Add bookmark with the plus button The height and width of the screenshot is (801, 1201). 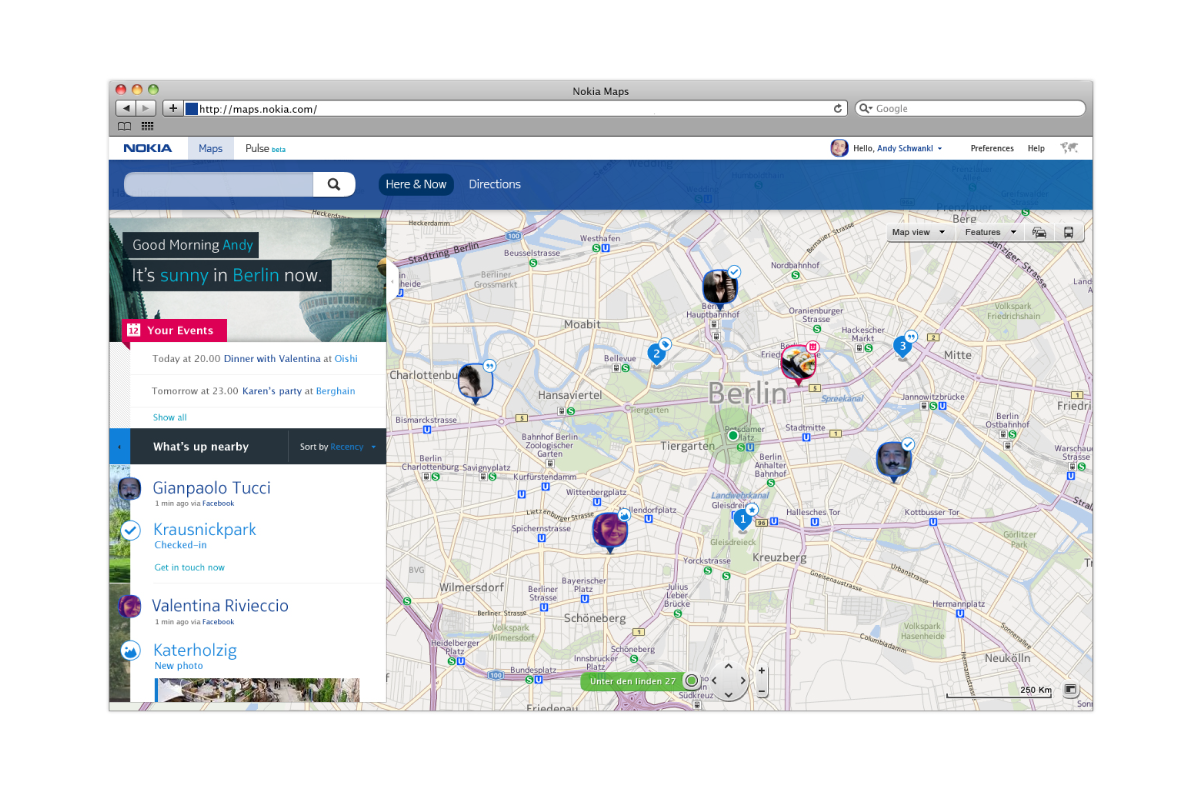(x=173, y=108)
